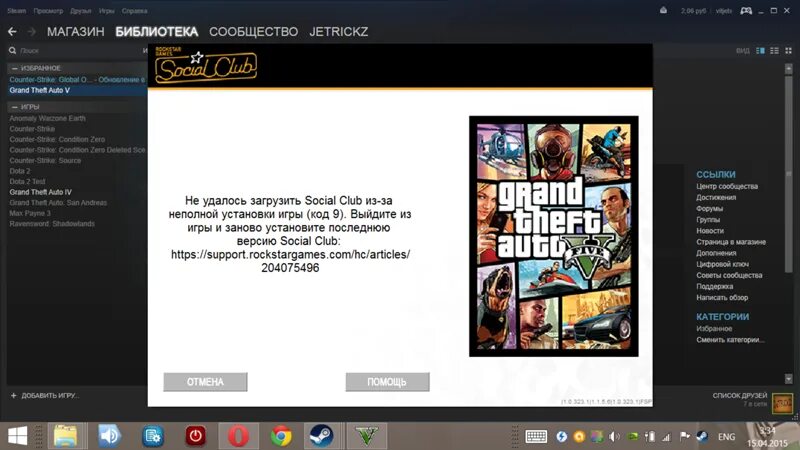Open the Поддержка link
800x450 pixels.
(x=715, y=286)
